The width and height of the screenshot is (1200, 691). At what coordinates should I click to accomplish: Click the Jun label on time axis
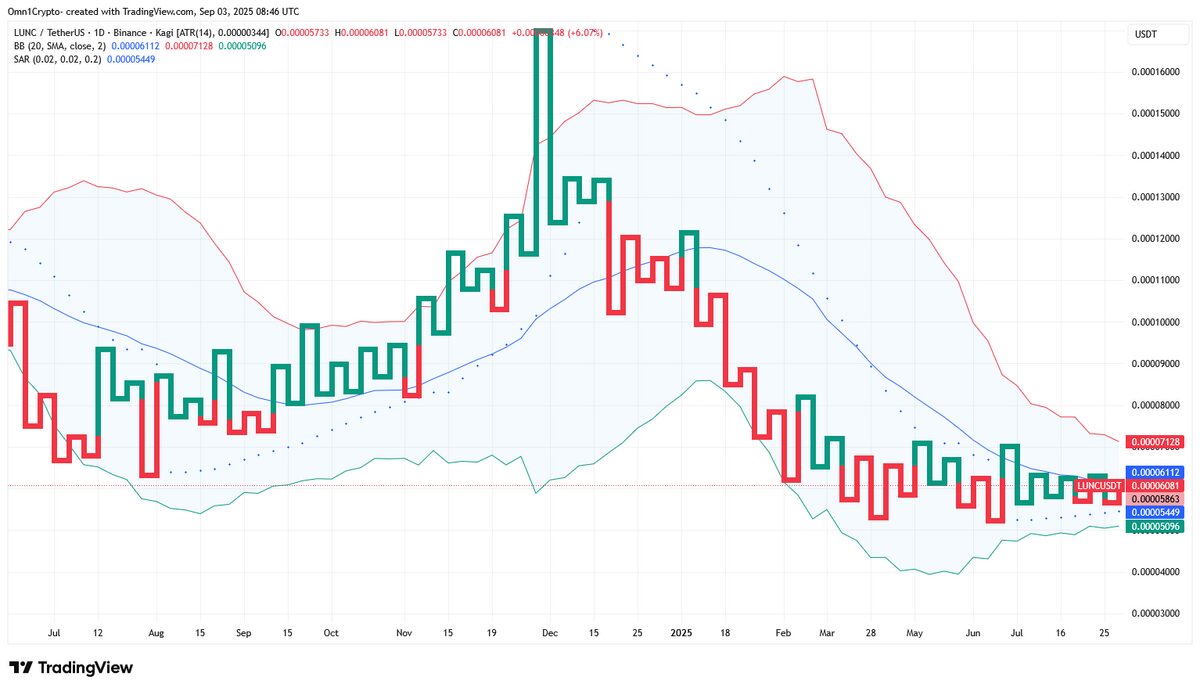pos(972,633)
